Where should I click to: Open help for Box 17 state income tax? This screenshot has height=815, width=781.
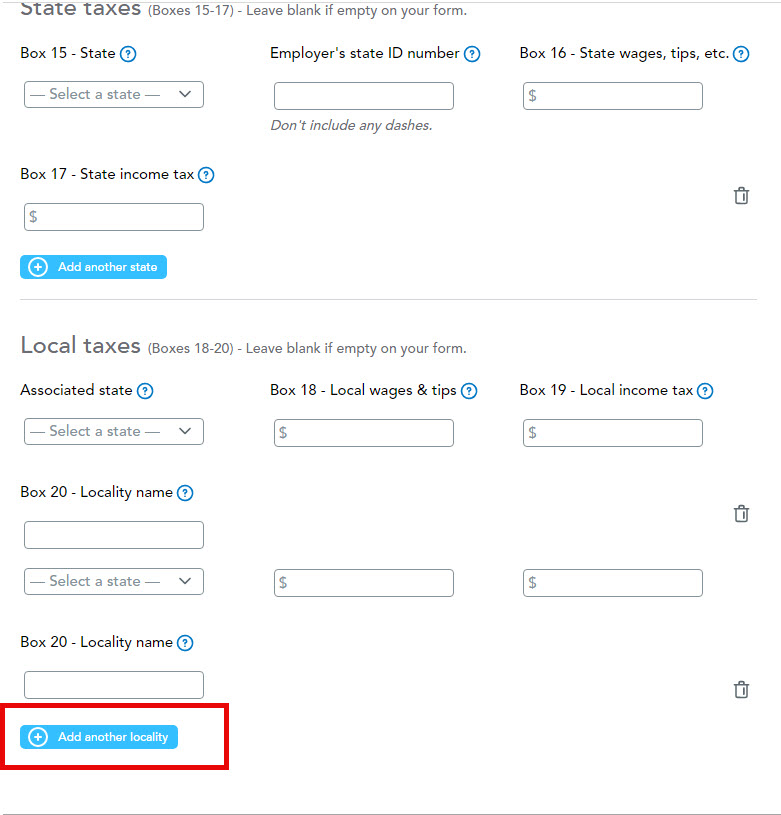[x=206, y=175]
